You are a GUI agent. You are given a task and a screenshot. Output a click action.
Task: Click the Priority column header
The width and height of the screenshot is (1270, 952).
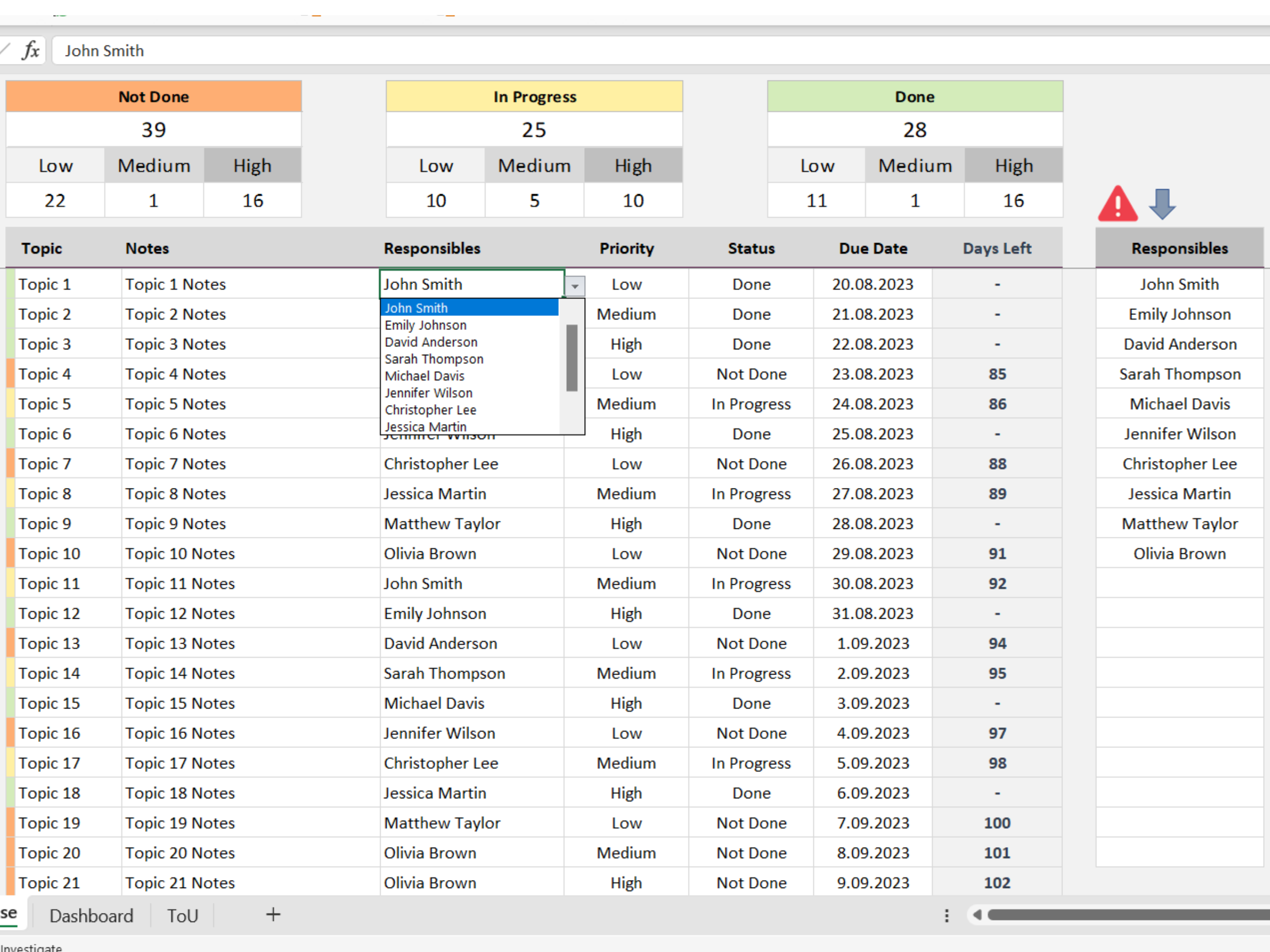click(x=627, y=249)
